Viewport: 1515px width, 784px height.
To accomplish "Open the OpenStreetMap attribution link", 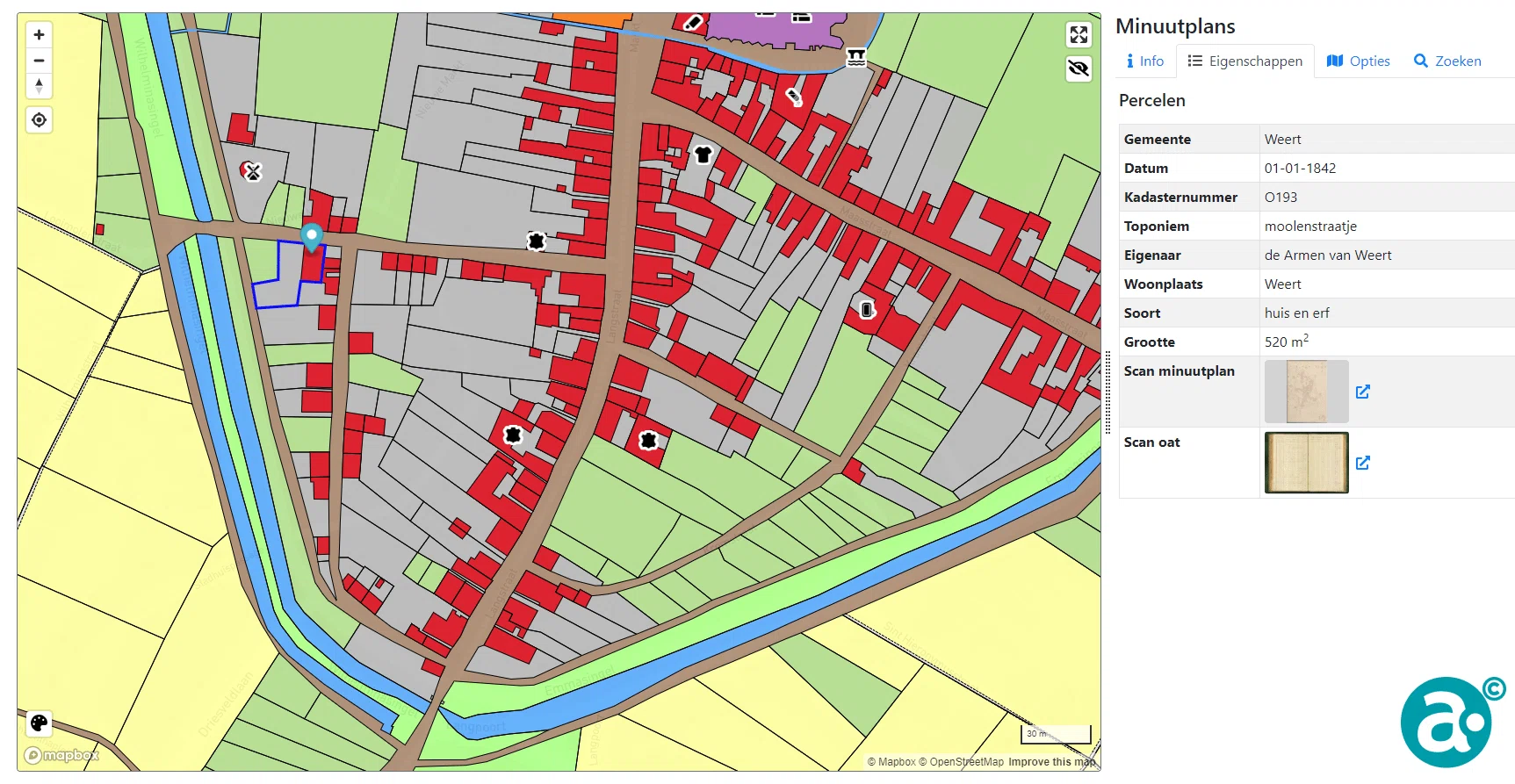I will [961, 762].
